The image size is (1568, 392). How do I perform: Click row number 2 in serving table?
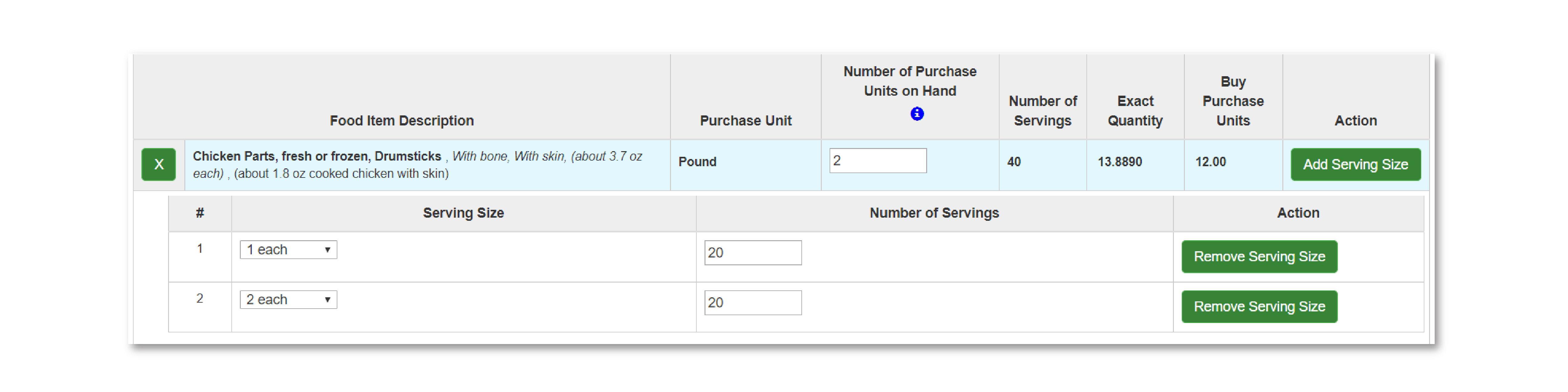coord(200,298)
